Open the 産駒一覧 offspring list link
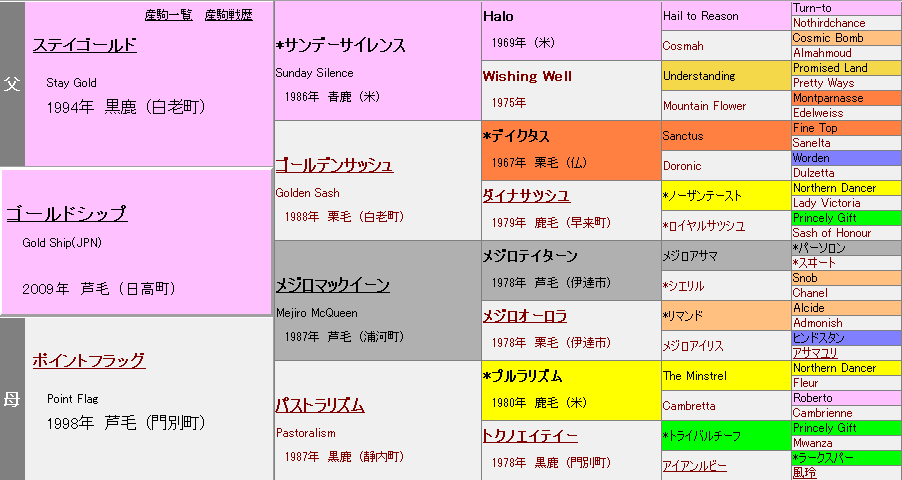 tap(168, 15)
